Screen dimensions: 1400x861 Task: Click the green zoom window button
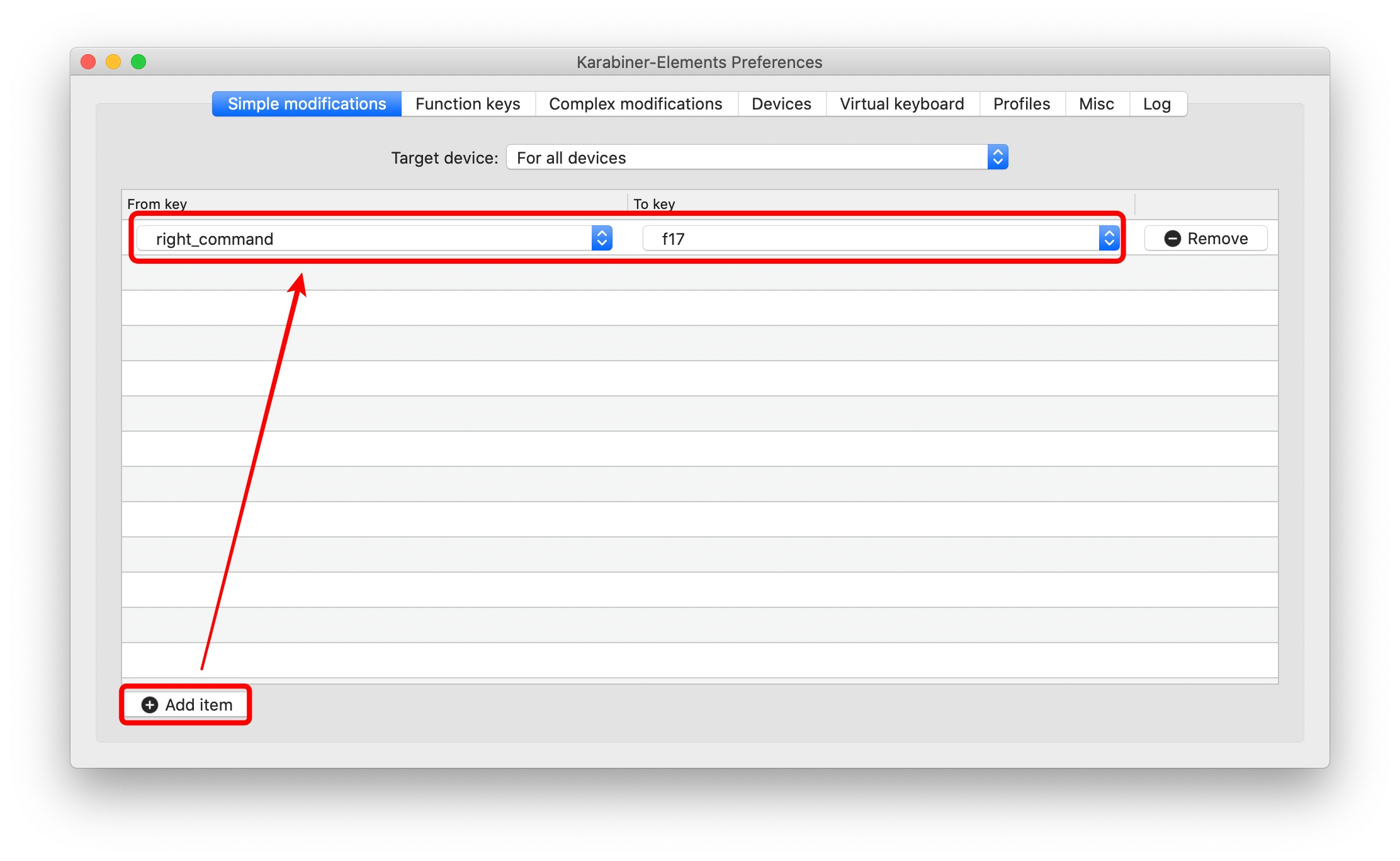(138, 62)
